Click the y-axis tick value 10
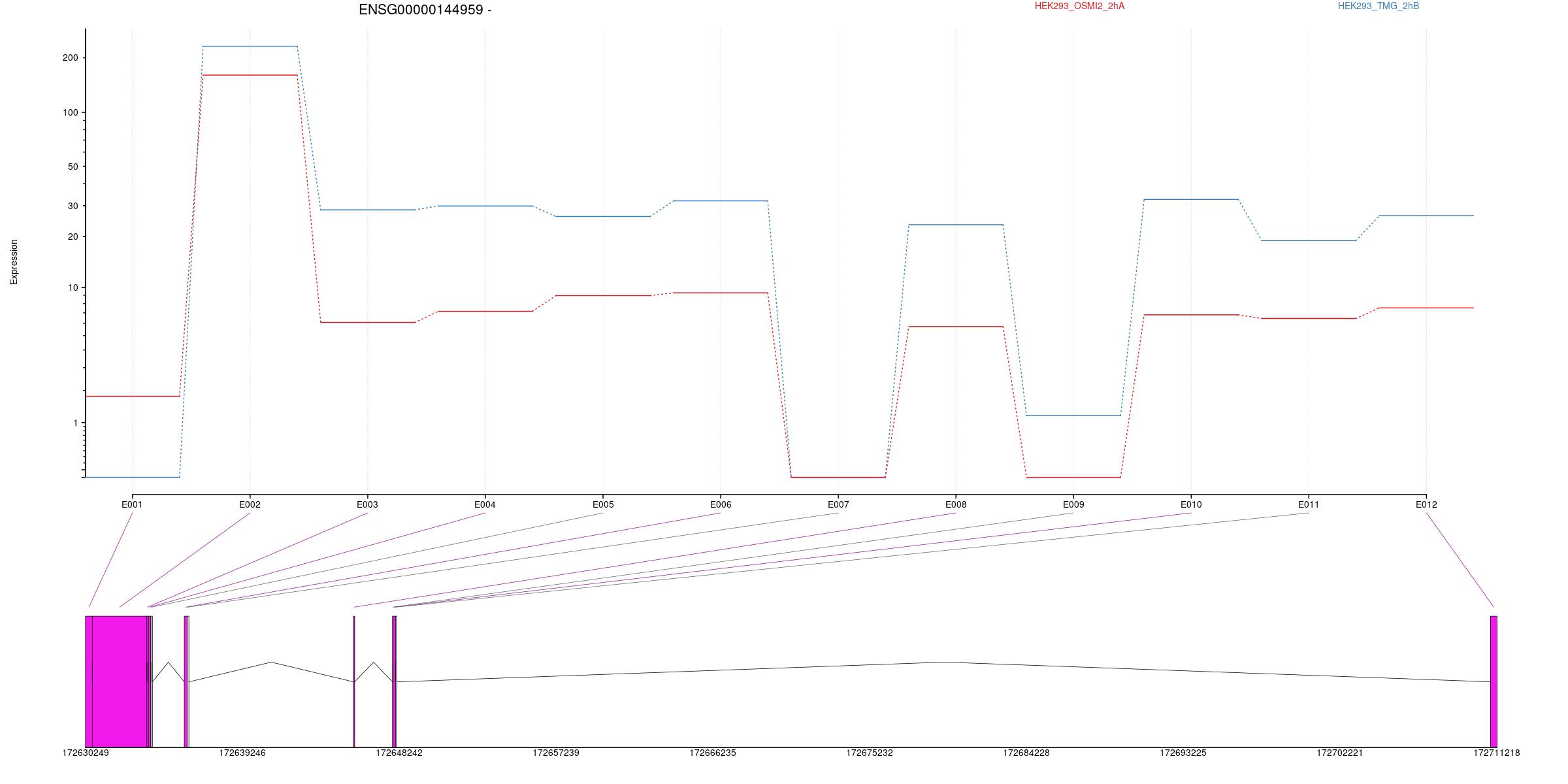This screenshot has height=784, width=1568. tap(73, 287)
